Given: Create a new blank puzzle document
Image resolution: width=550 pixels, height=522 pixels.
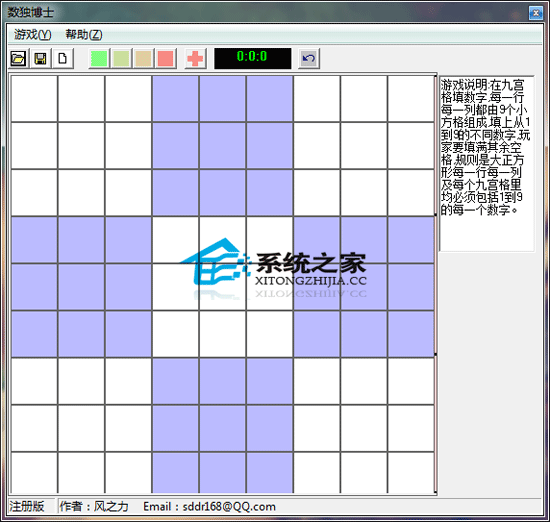Looking at the screenshot, I should (62, 58).
